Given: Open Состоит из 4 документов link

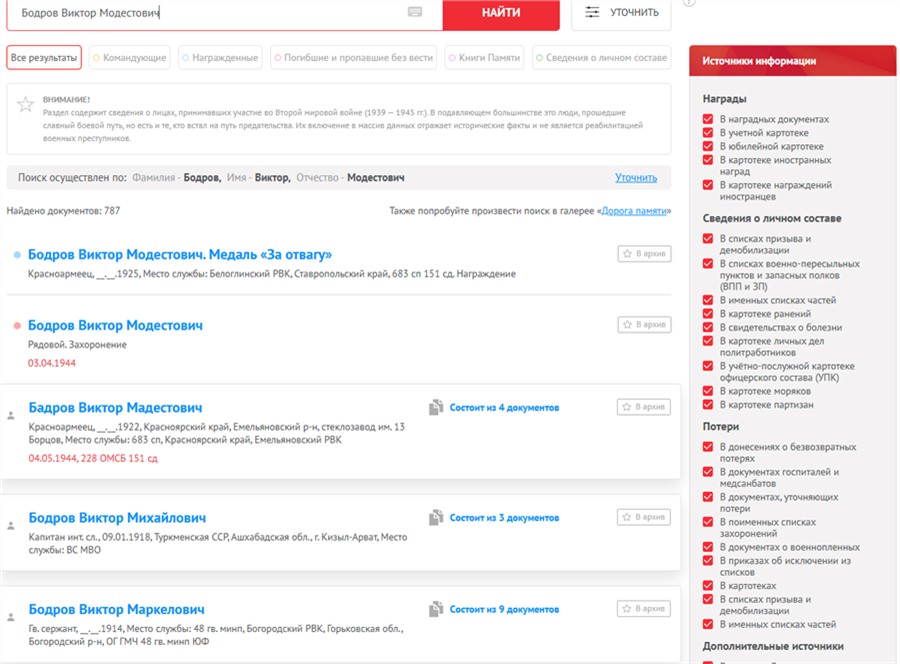Looking at the screenshot, I should pyautogui.click(x=504, y=407).
